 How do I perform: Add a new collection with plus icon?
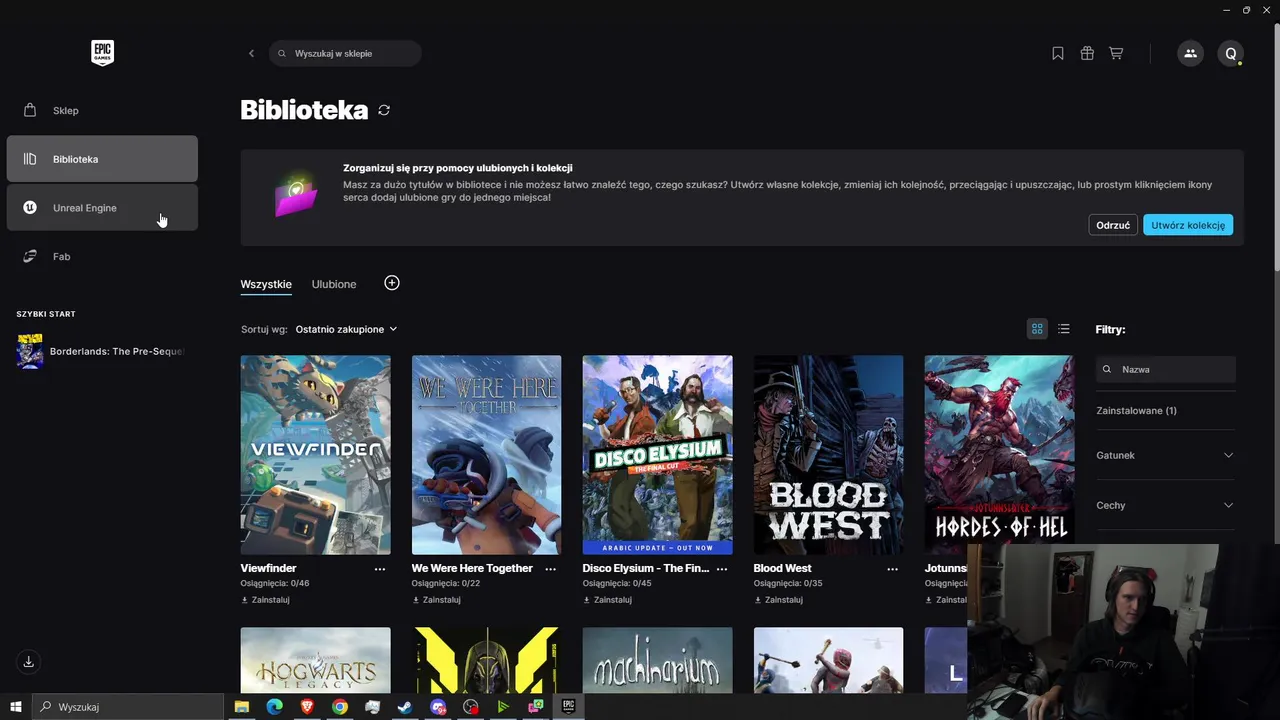click(392, 283)
